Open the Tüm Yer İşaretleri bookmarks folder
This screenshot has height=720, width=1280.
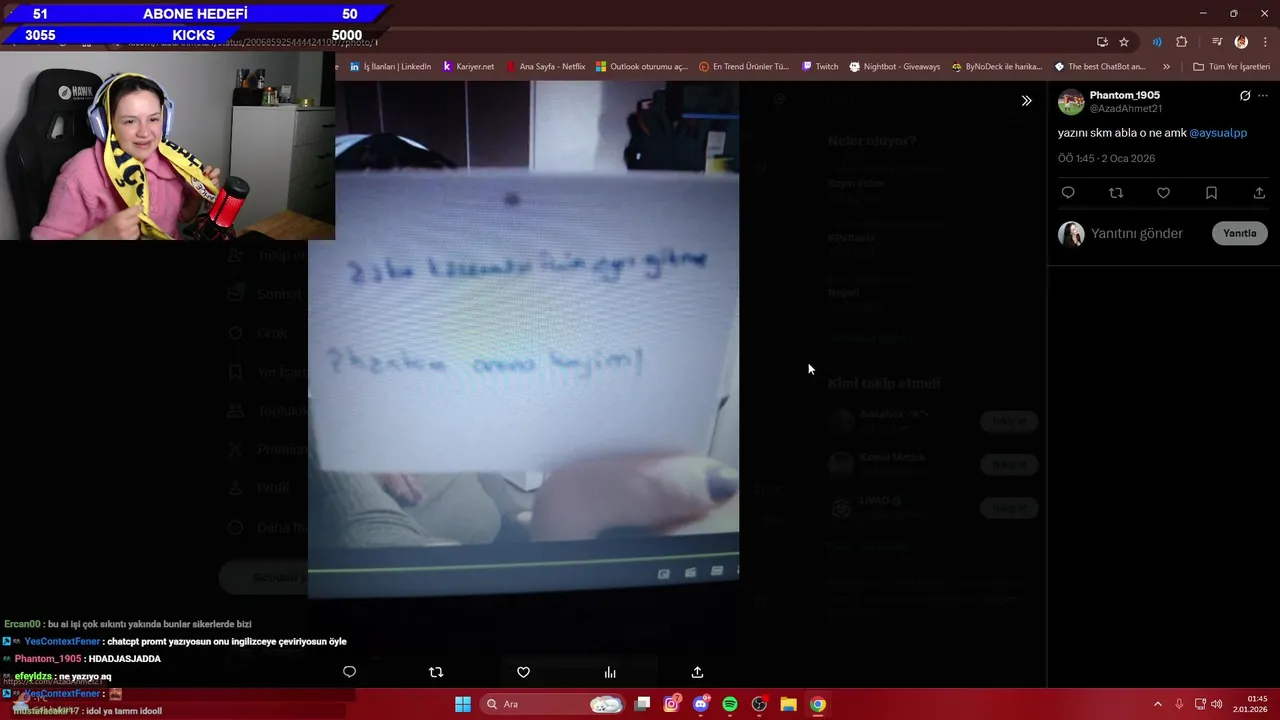1231,67
